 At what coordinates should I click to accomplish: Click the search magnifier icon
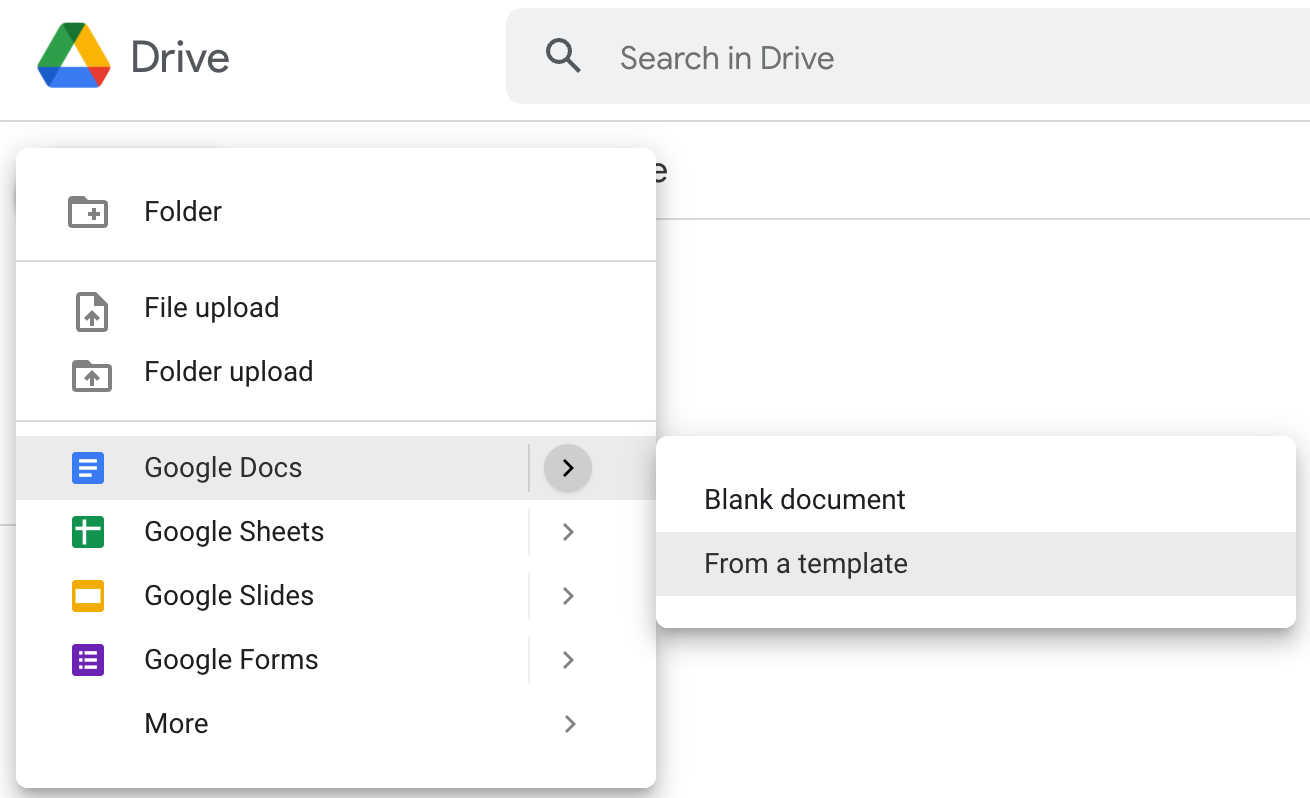563,56
